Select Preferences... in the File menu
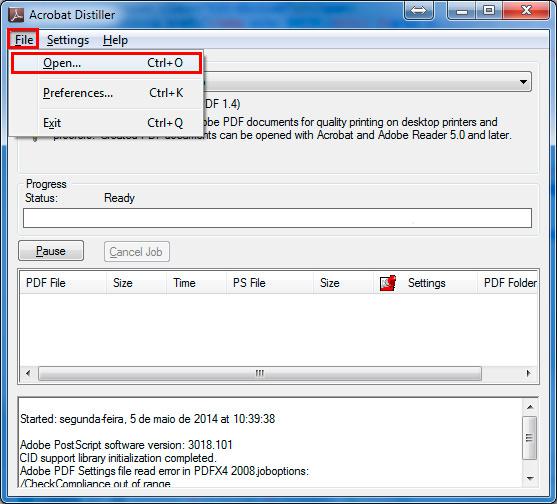557x504 pixels. 107,93
